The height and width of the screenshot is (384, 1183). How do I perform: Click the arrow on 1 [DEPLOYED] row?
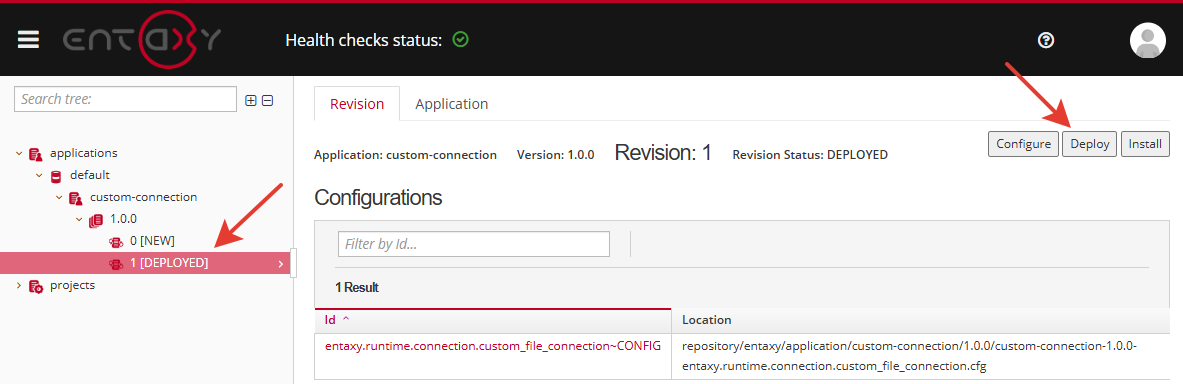pos(281,264)
